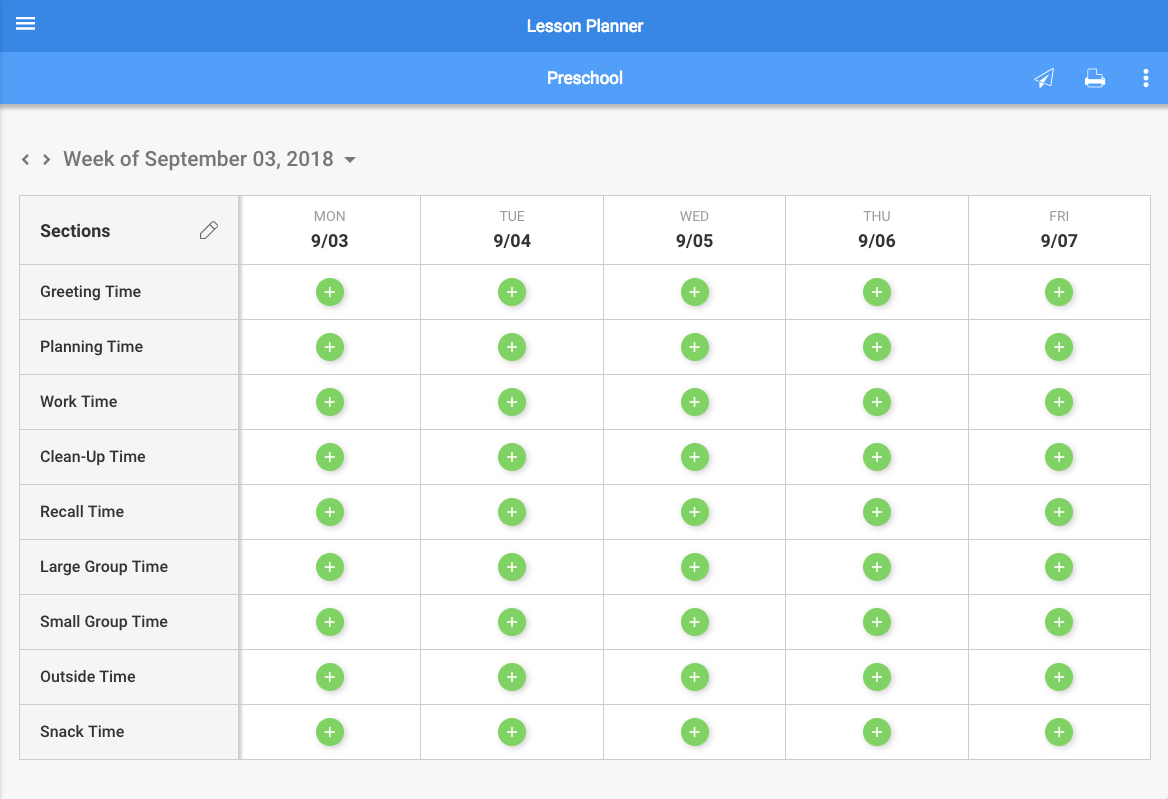Screen dimensions: 1168x799
Task: Add Large Group Time activity for Tuesday 9/04
Action: coord(512,567)
